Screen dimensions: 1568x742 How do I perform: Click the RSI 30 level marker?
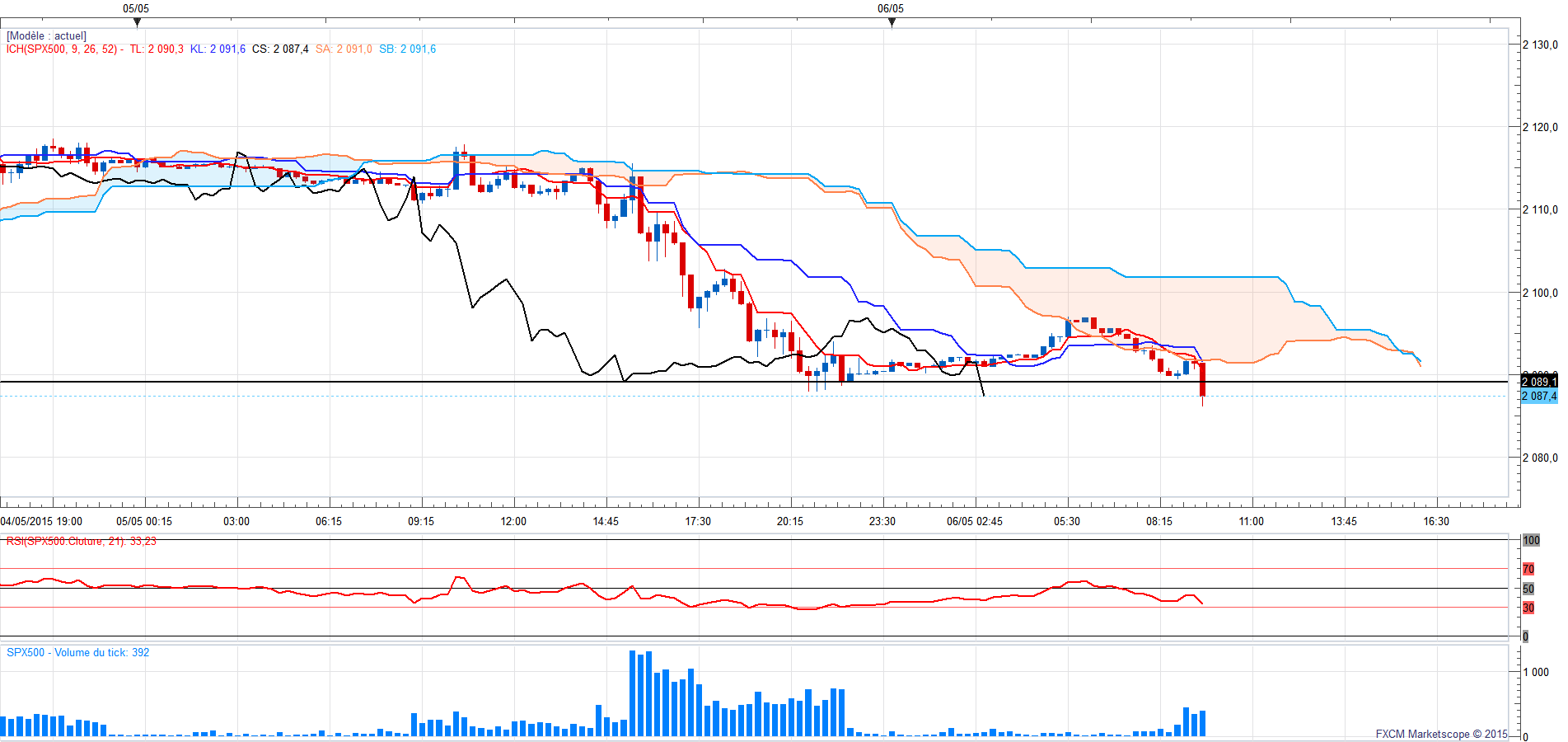[1528, 608]
